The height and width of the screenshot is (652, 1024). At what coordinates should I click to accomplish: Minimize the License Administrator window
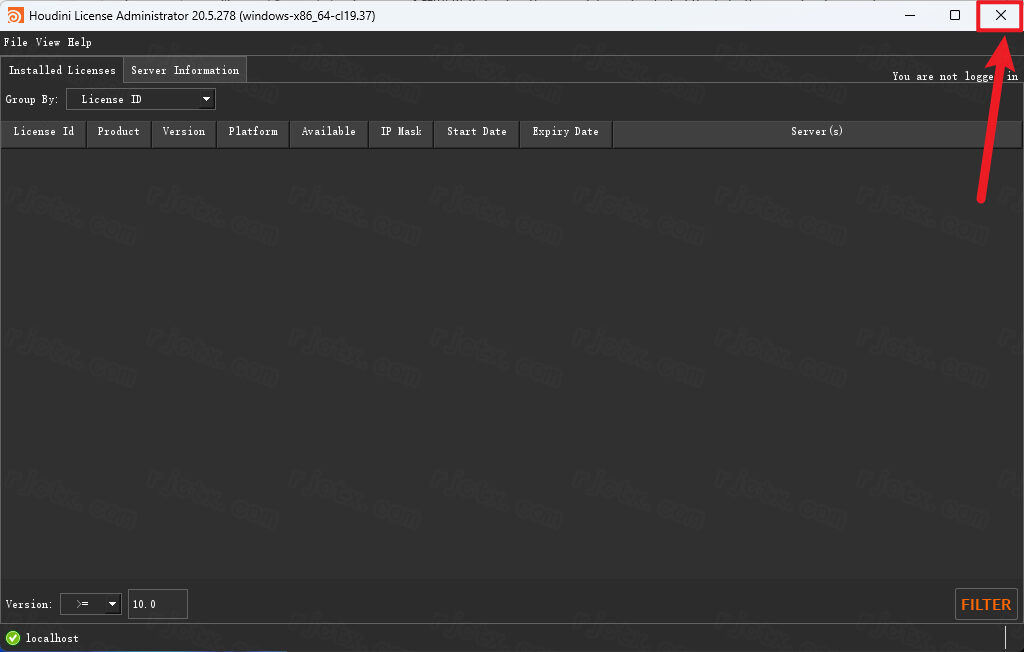pyautogui.click(x=910, y=16)
